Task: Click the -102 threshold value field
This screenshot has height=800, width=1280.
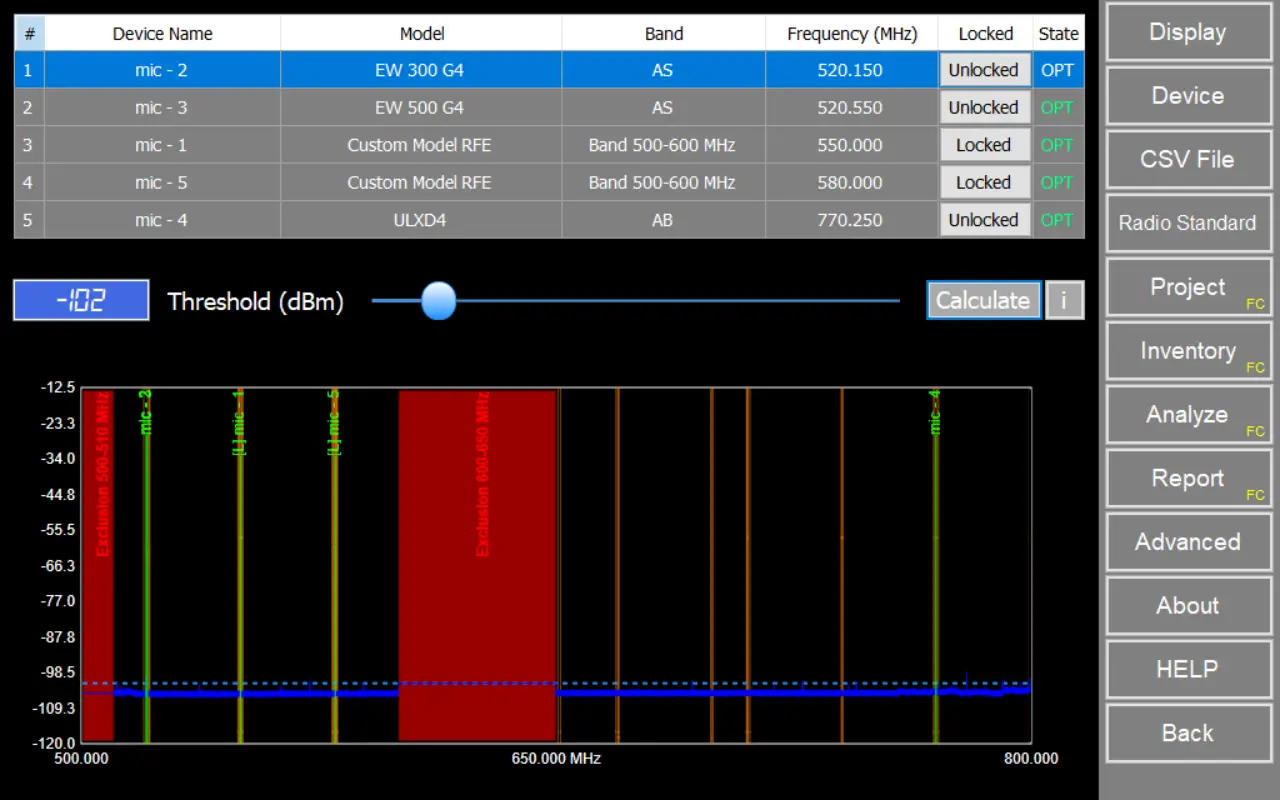Action: click(81, 300)
